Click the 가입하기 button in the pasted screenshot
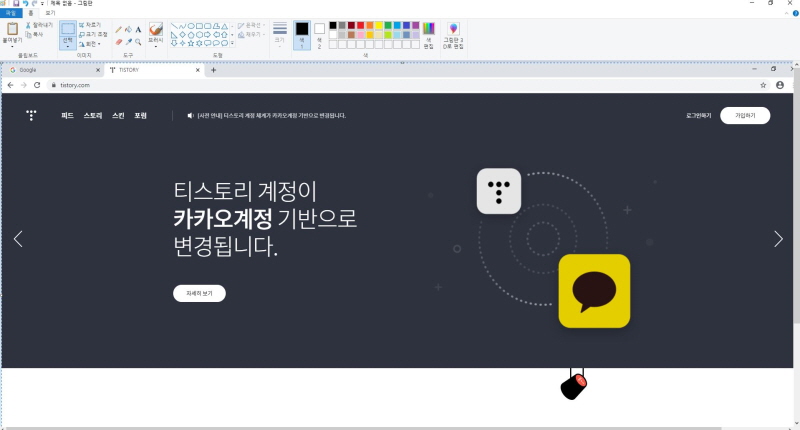 pyautogui.click(x=745, y=116)
